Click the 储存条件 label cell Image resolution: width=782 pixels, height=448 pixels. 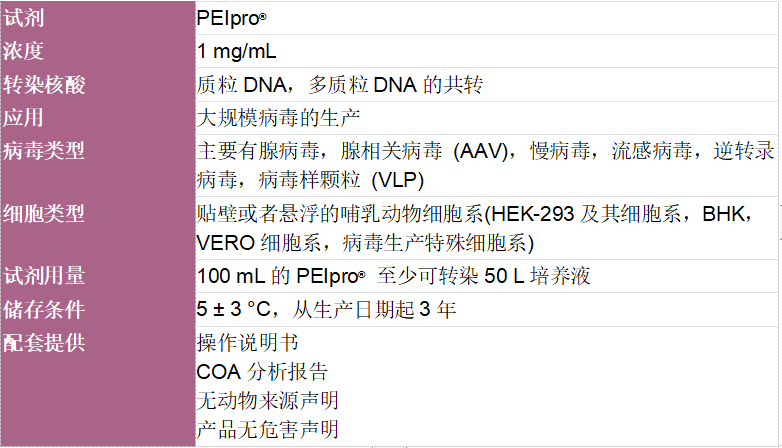98,309
